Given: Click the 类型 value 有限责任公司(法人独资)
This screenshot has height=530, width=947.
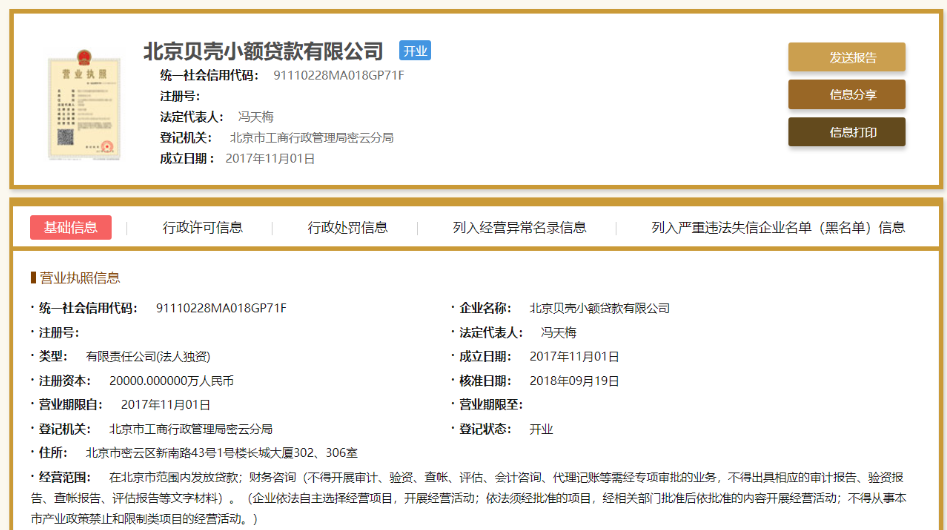Looking at the screenshot, I should click(148, 357).
